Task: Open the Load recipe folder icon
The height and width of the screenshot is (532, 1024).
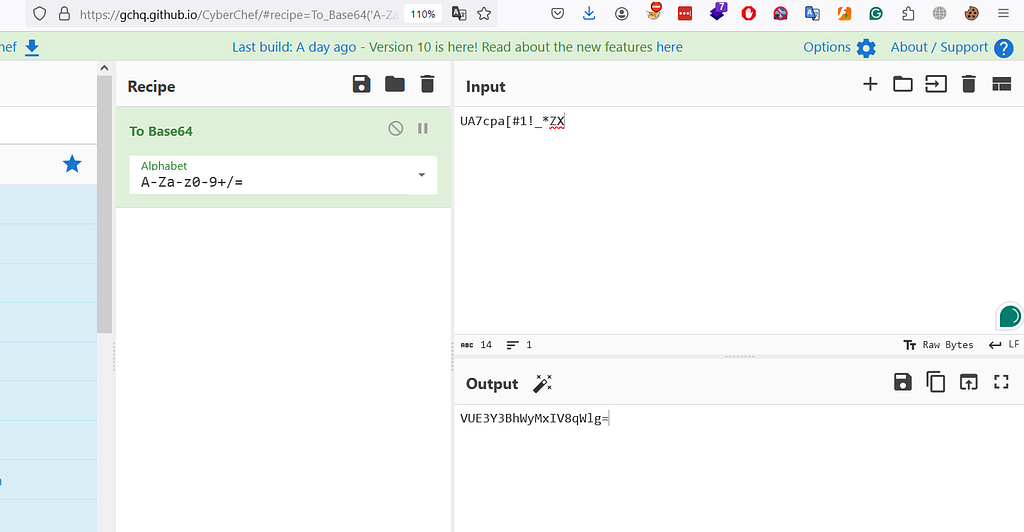Action: pyautogui.click(x=394, y=84)
